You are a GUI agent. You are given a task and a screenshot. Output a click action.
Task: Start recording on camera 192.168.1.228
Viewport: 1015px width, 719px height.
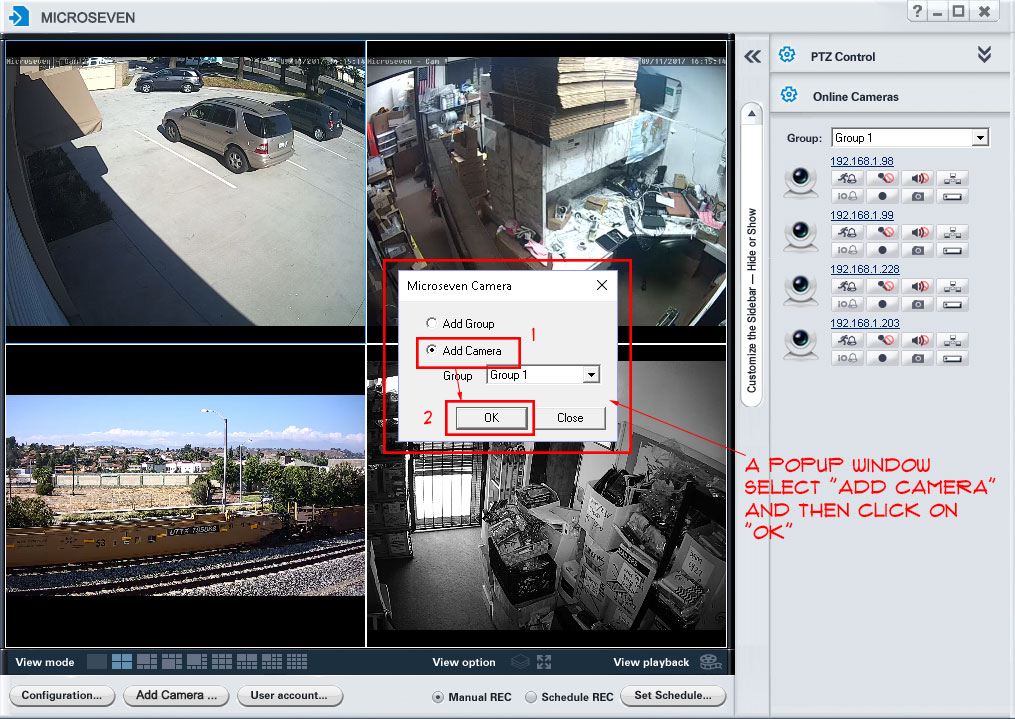tap(882, 304)
